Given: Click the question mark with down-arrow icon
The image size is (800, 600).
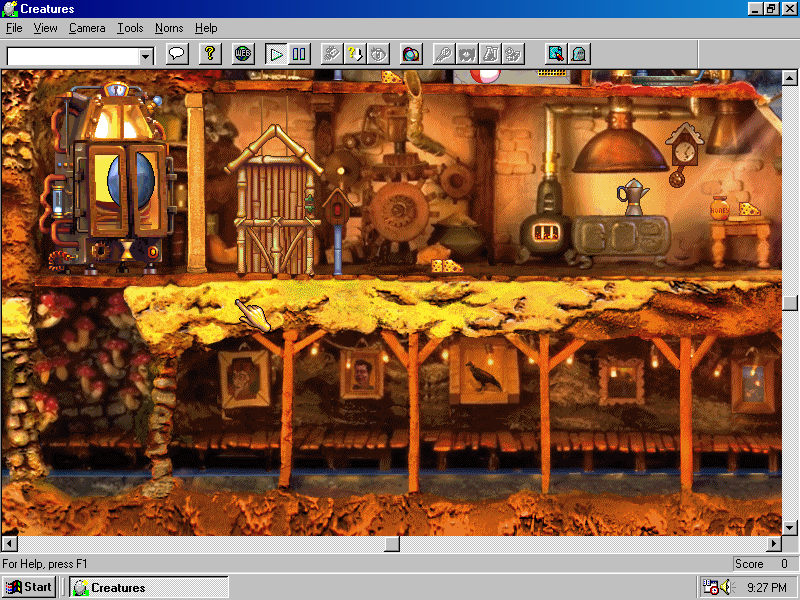Looking at the screenshot, I should [355, 54].
